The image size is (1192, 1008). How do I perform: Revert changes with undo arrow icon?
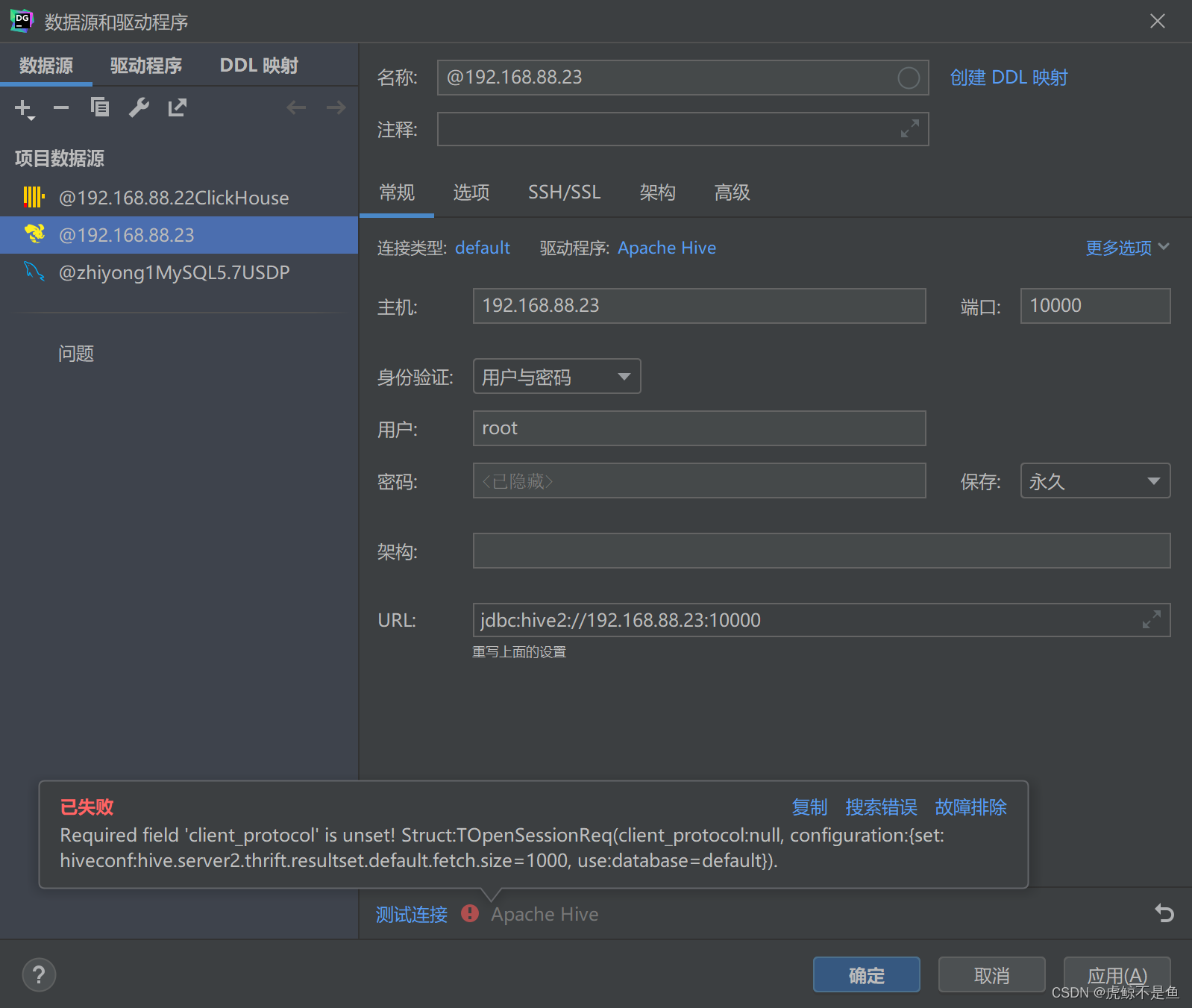coord(1164,913)
